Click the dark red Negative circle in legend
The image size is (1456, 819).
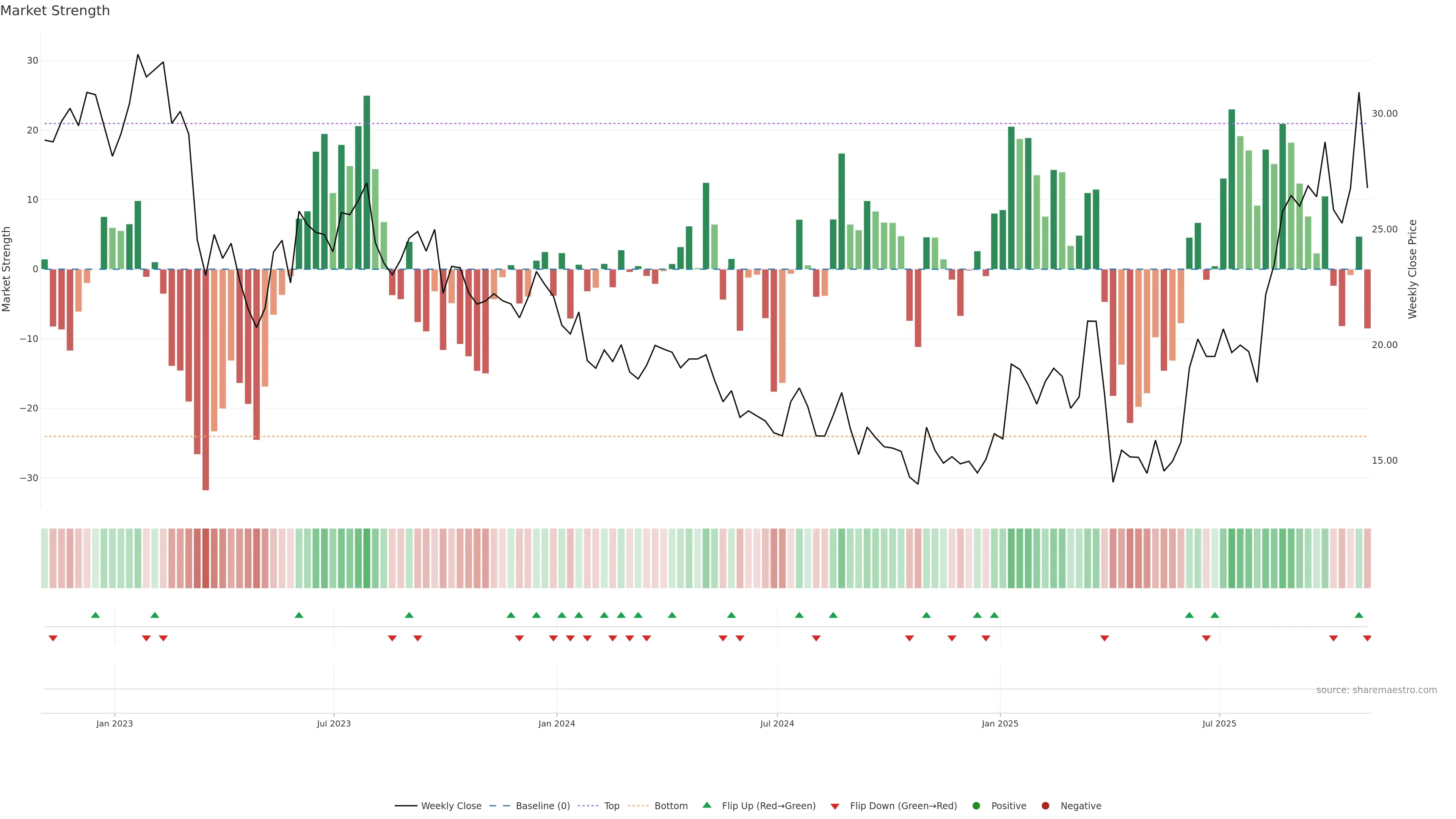click(1045, 805)
